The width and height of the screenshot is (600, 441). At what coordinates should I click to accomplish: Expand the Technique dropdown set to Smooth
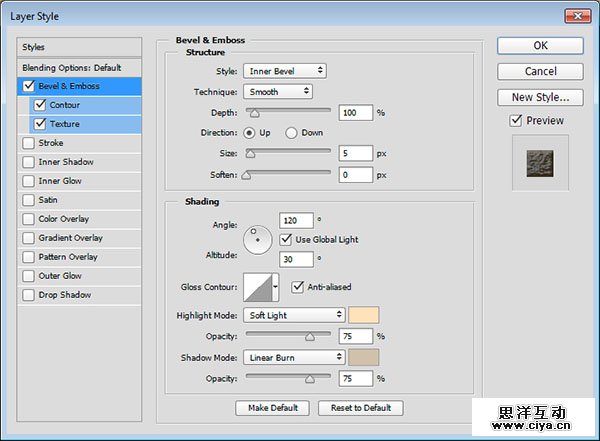coord(277,91)
